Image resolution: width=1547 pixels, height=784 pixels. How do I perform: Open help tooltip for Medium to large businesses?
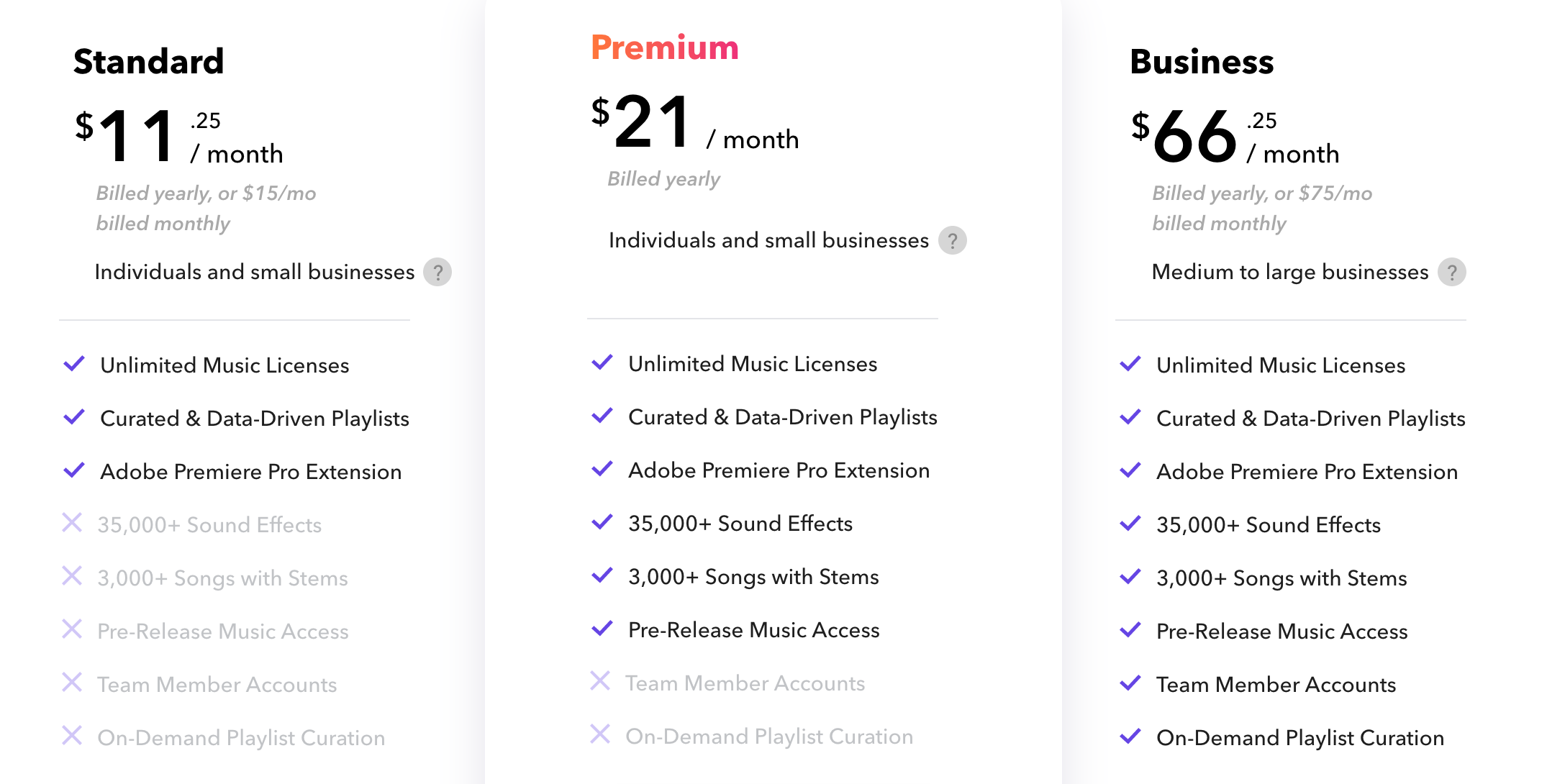click(1451, 273)
